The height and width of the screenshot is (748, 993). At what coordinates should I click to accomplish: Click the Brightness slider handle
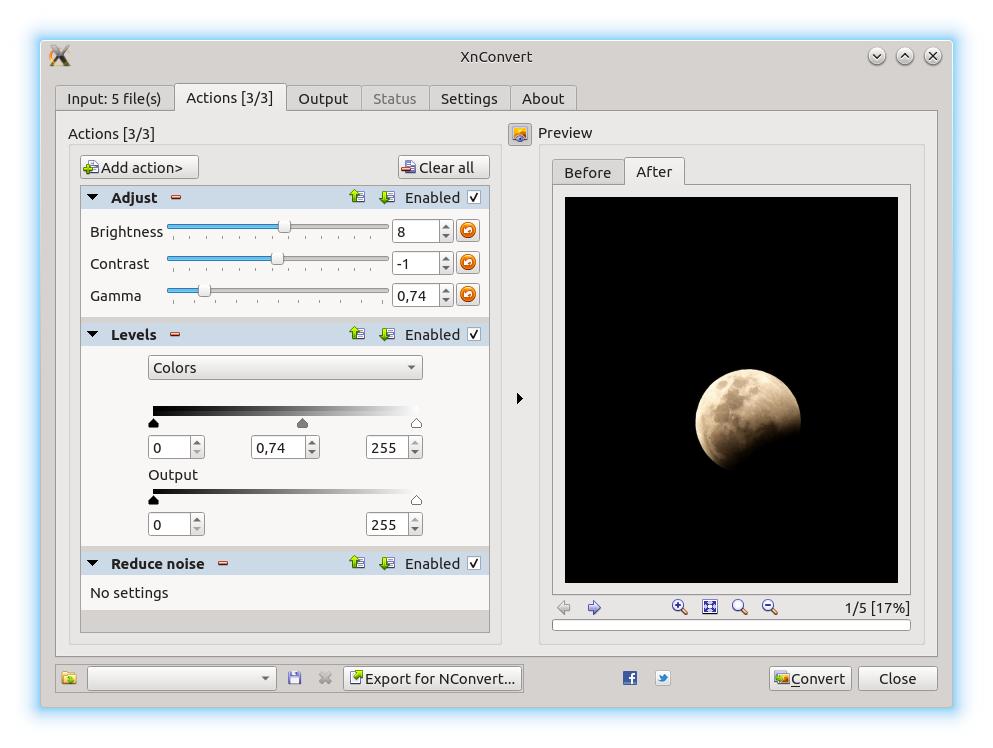284,226
